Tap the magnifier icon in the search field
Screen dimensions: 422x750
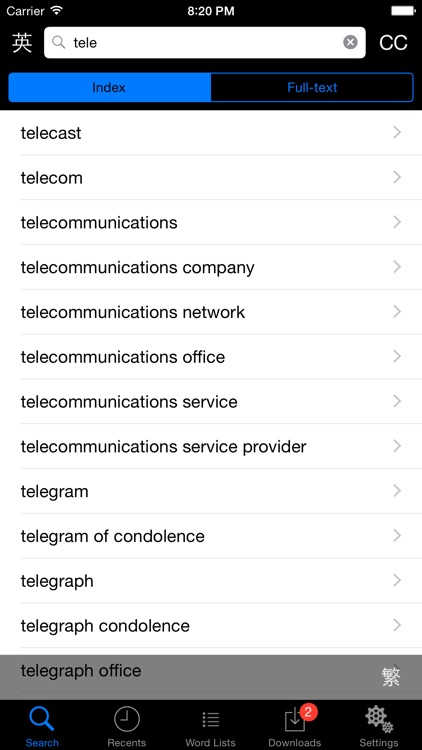(59, 43)
